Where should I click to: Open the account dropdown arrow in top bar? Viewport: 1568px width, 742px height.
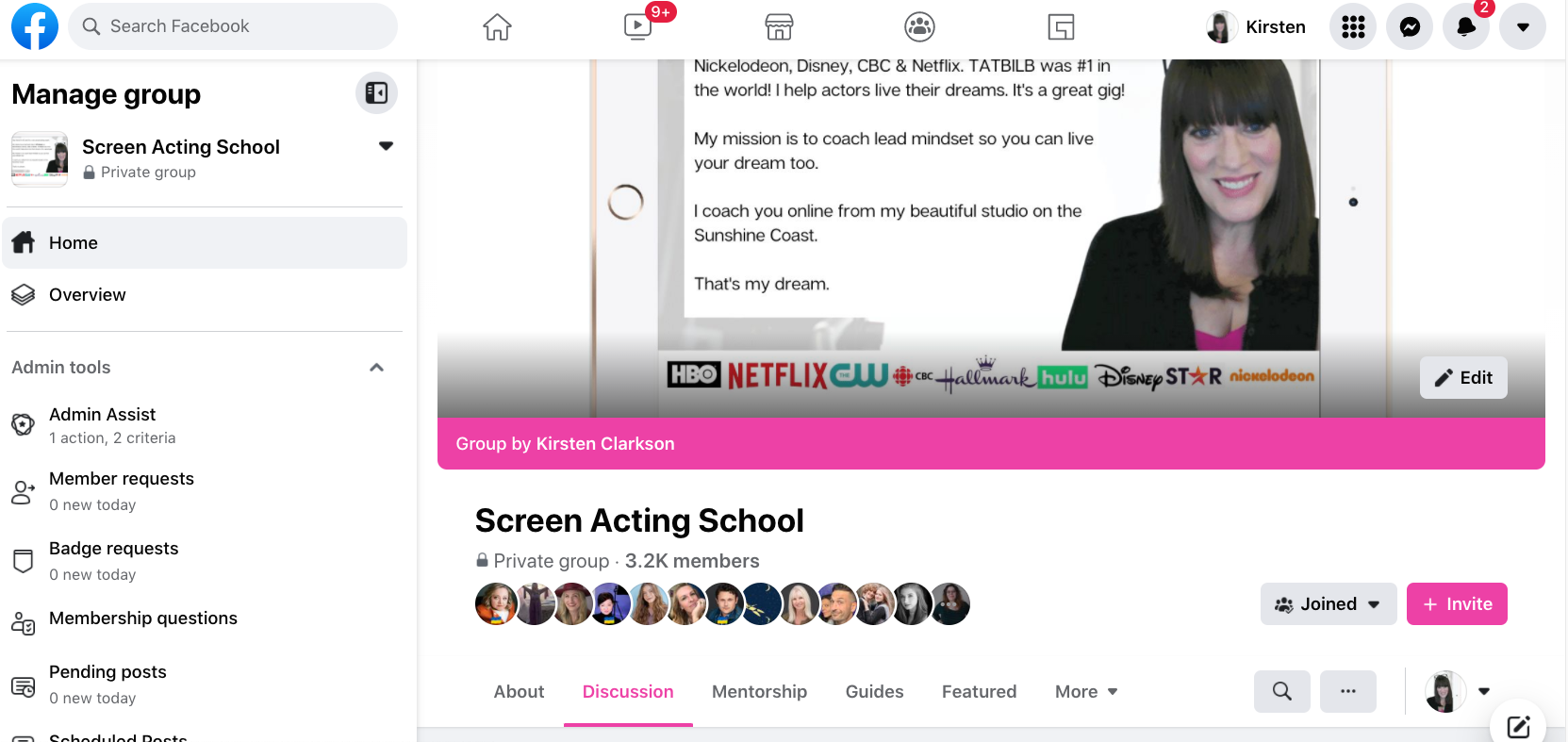pos(1523,27)
